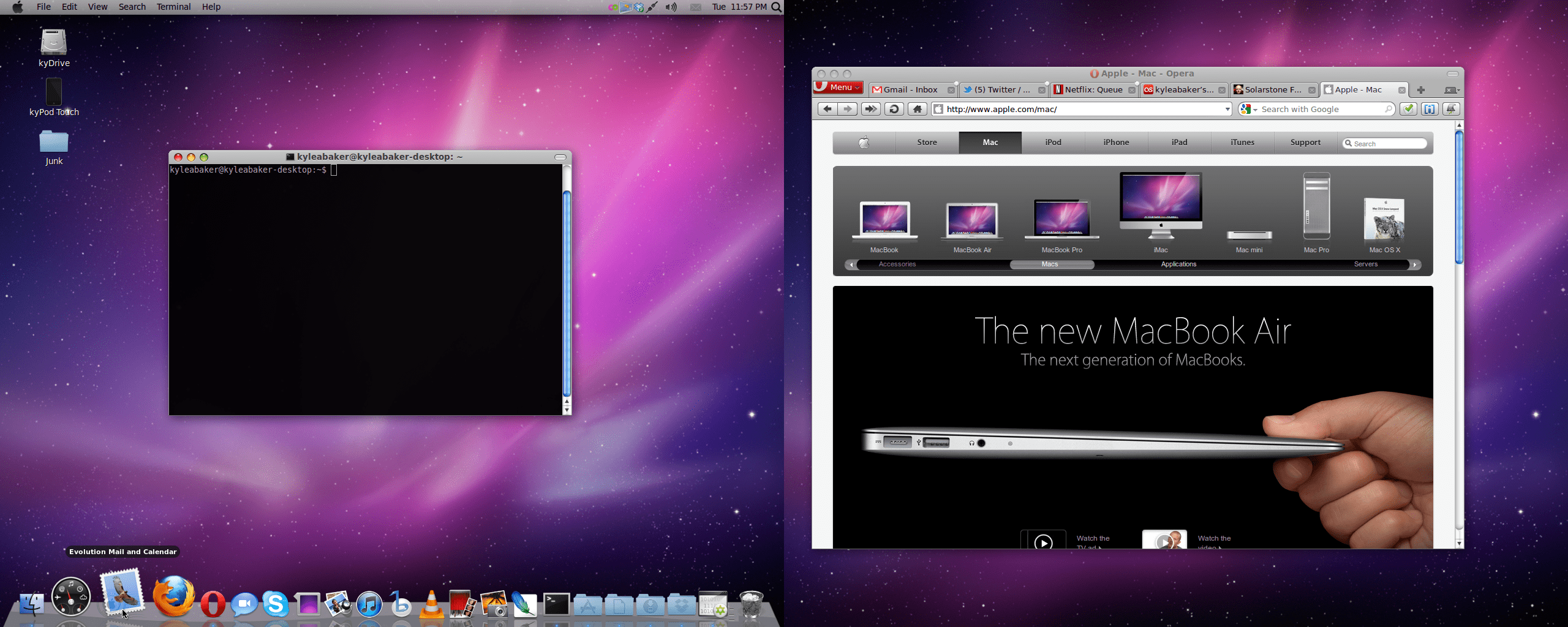
Task: Open the Photo Booth icon in dock
Action: [462, 604]
